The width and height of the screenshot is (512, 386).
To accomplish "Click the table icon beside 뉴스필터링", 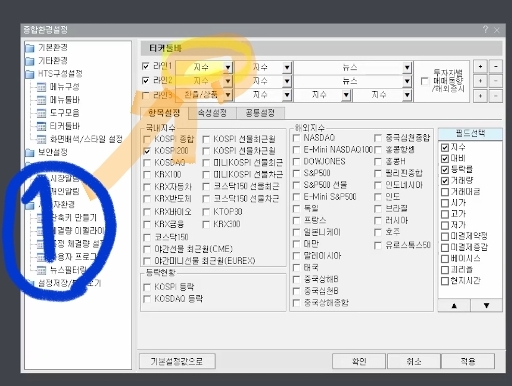I will [41, 270].
